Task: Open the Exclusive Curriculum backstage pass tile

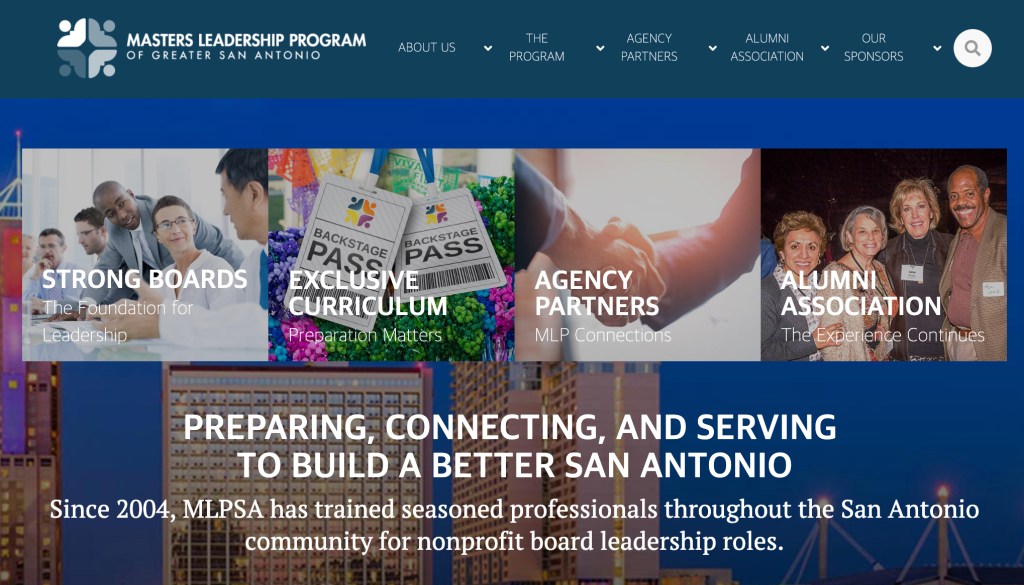Action: (391, 255)
